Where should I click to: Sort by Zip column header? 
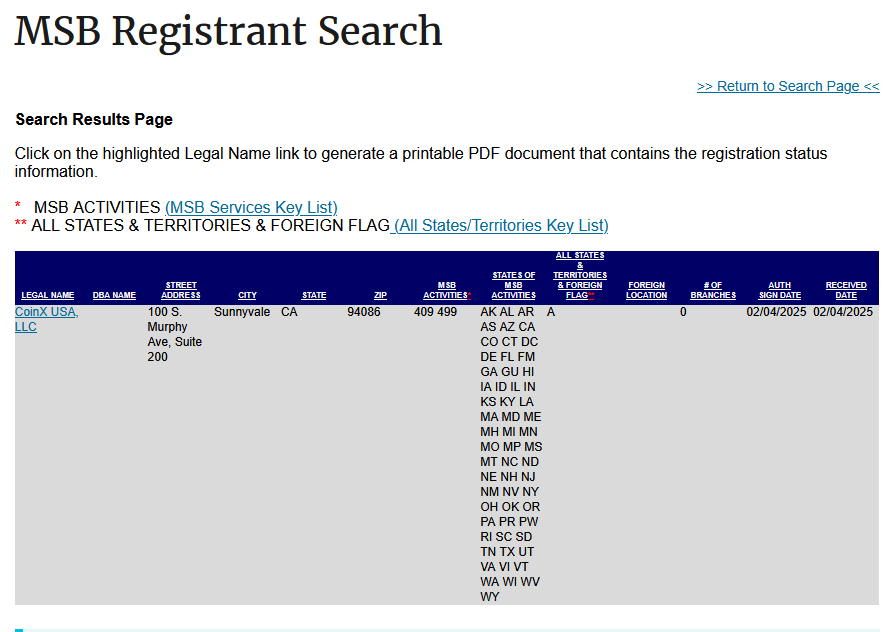380,295
